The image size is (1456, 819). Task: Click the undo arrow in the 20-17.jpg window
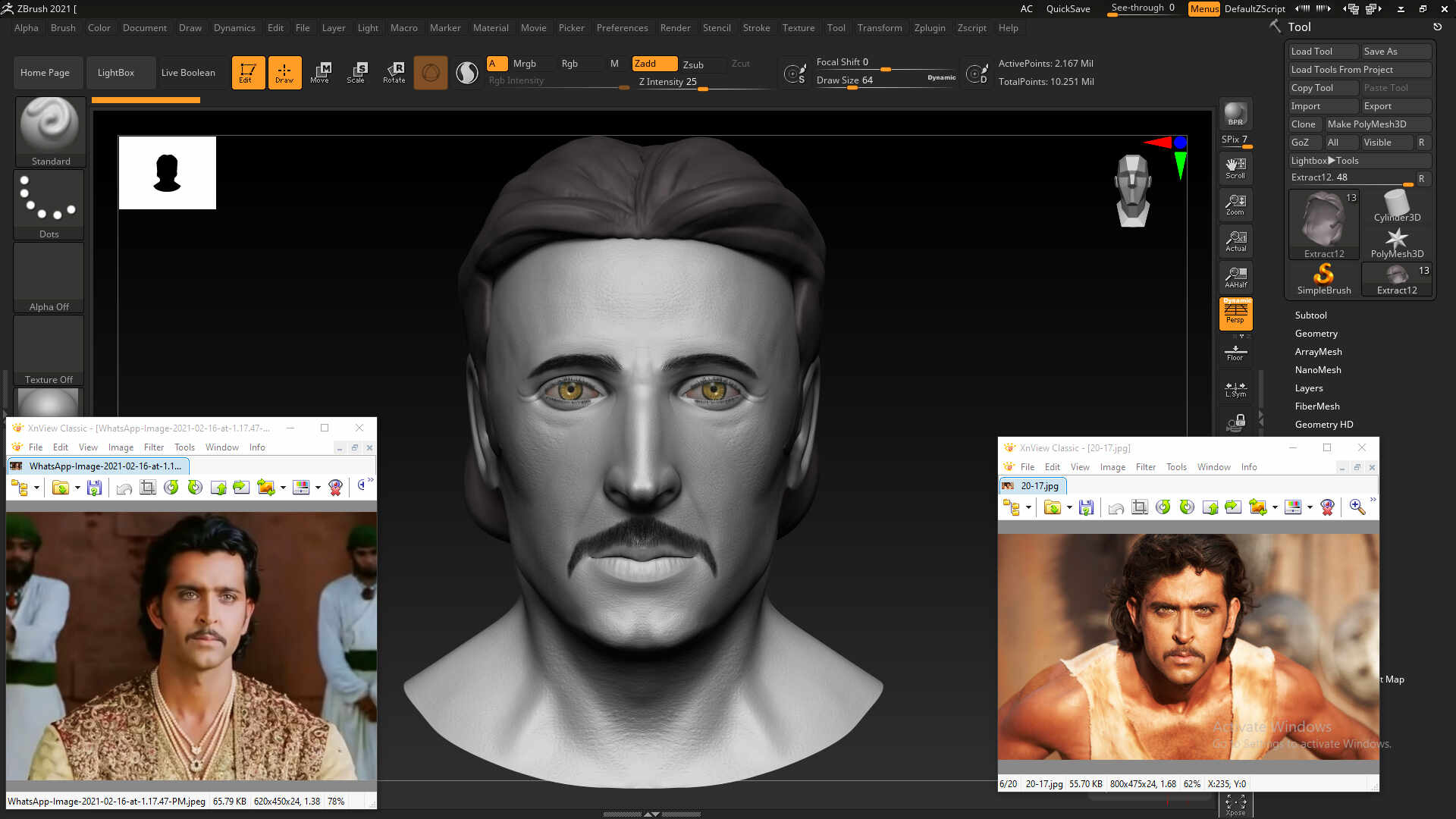(1116, 507)
